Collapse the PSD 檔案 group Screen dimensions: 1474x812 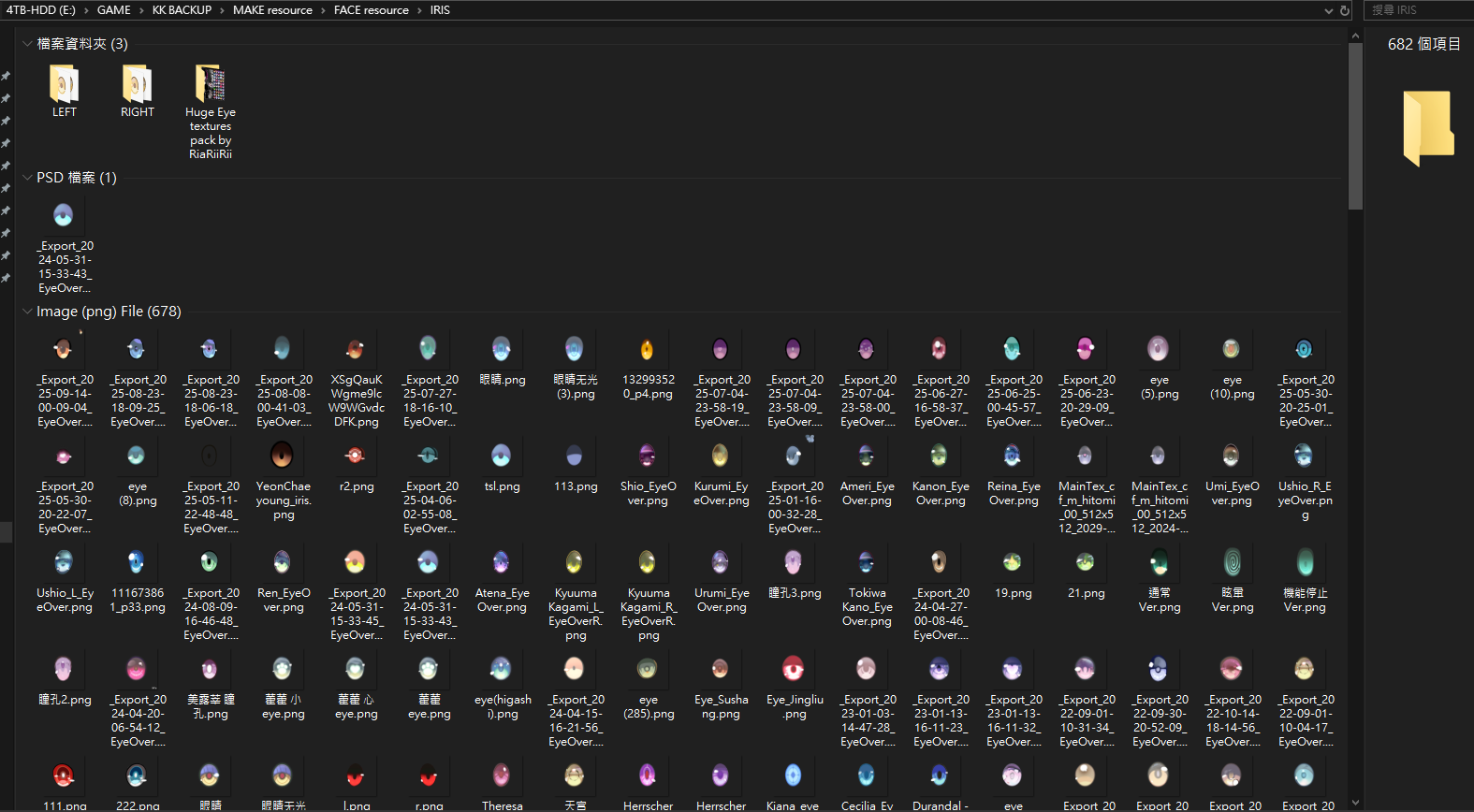27,178
